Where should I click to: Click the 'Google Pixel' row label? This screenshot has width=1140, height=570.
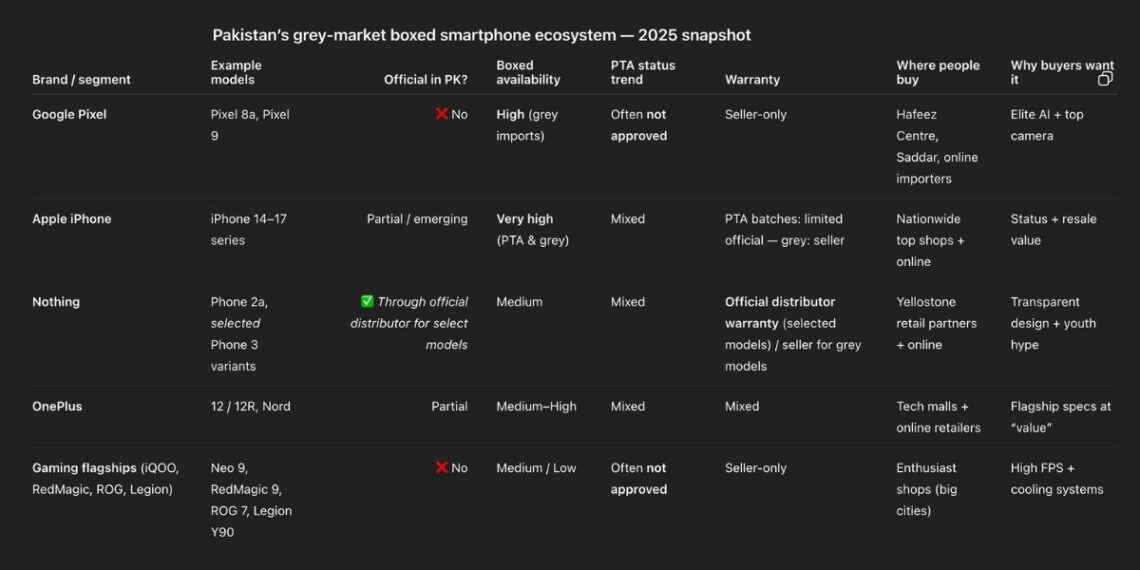(x=69, y=114)
